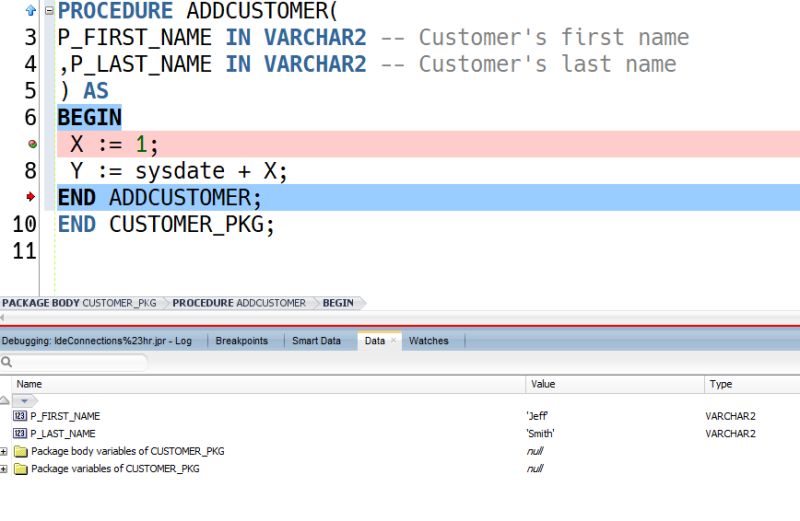The width and height of the screenshot is (800, 521).
Task: Click the PACKAGE BODY CUSTOMER_PKG breadcrumb
Action: (x=80, y=303)
